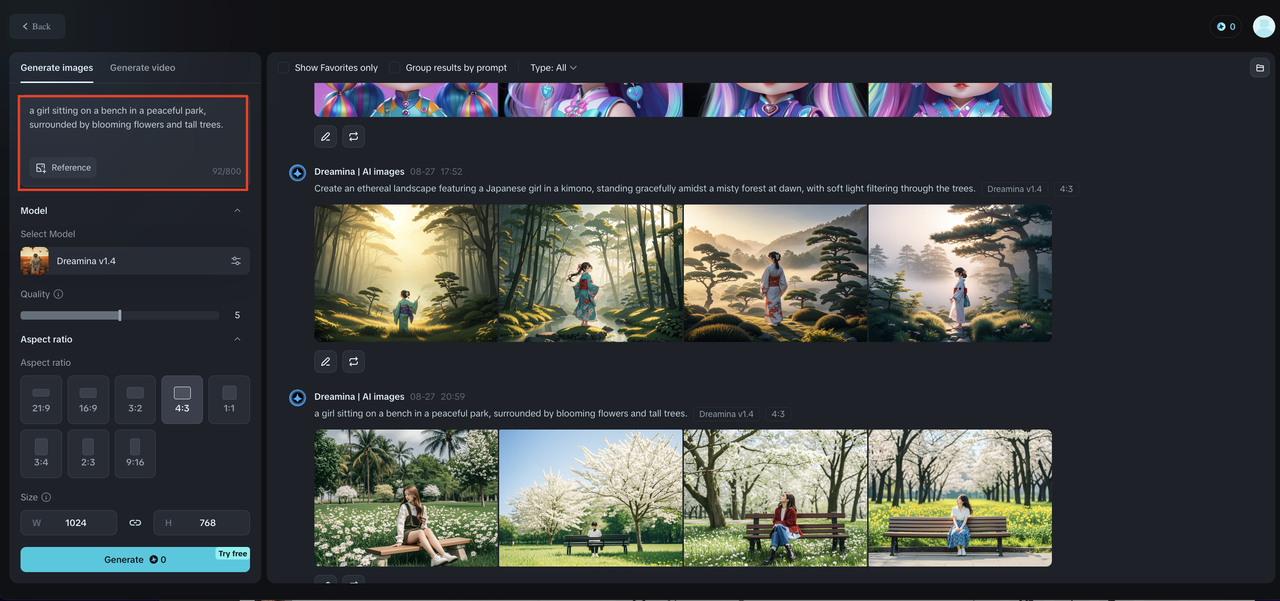Viewport: 1280px width, 601px height.
Task: Click the 92/800 character counter
Action: pos(226,172)
